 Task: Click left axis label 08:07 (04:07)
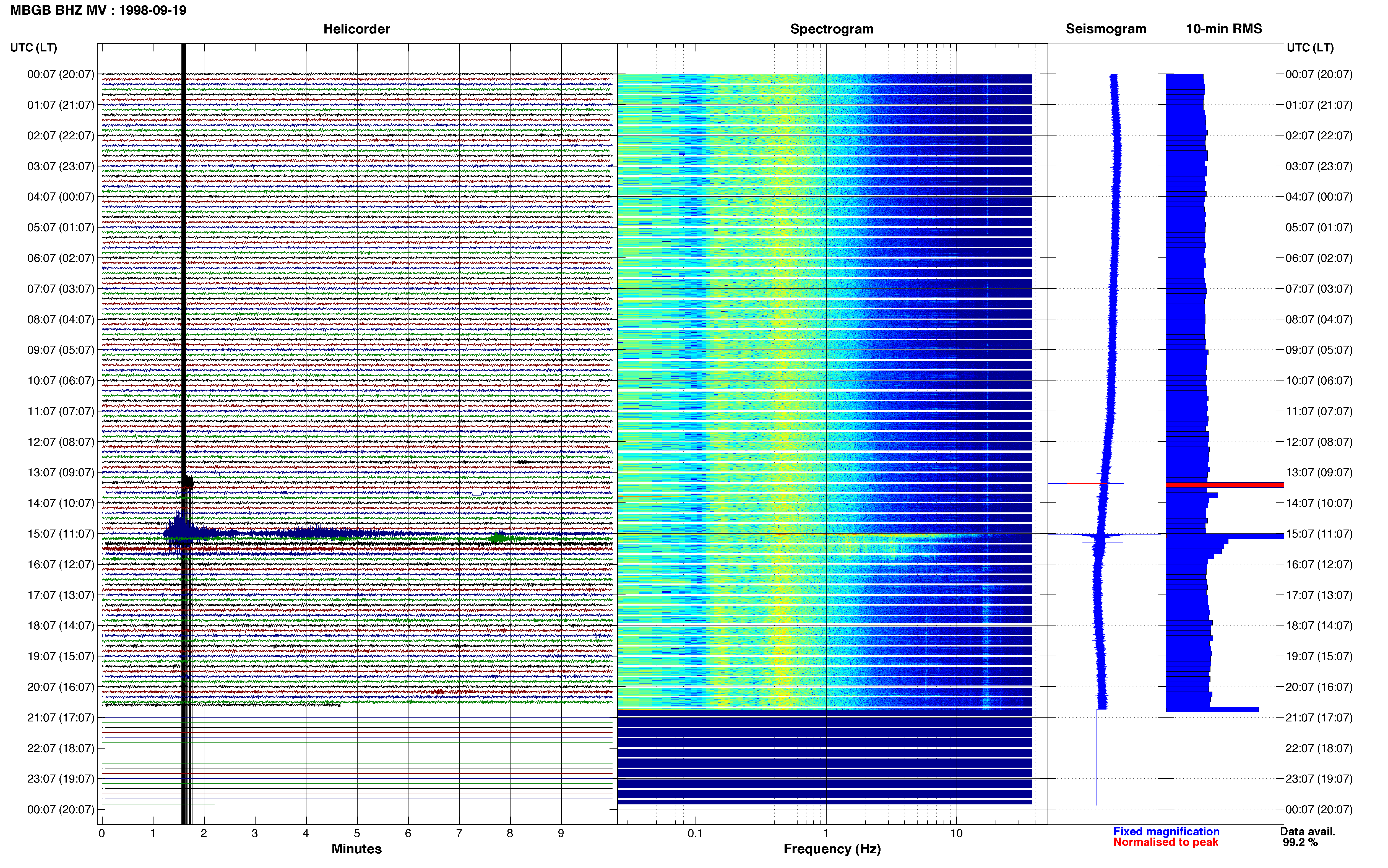tap(61, 320)
